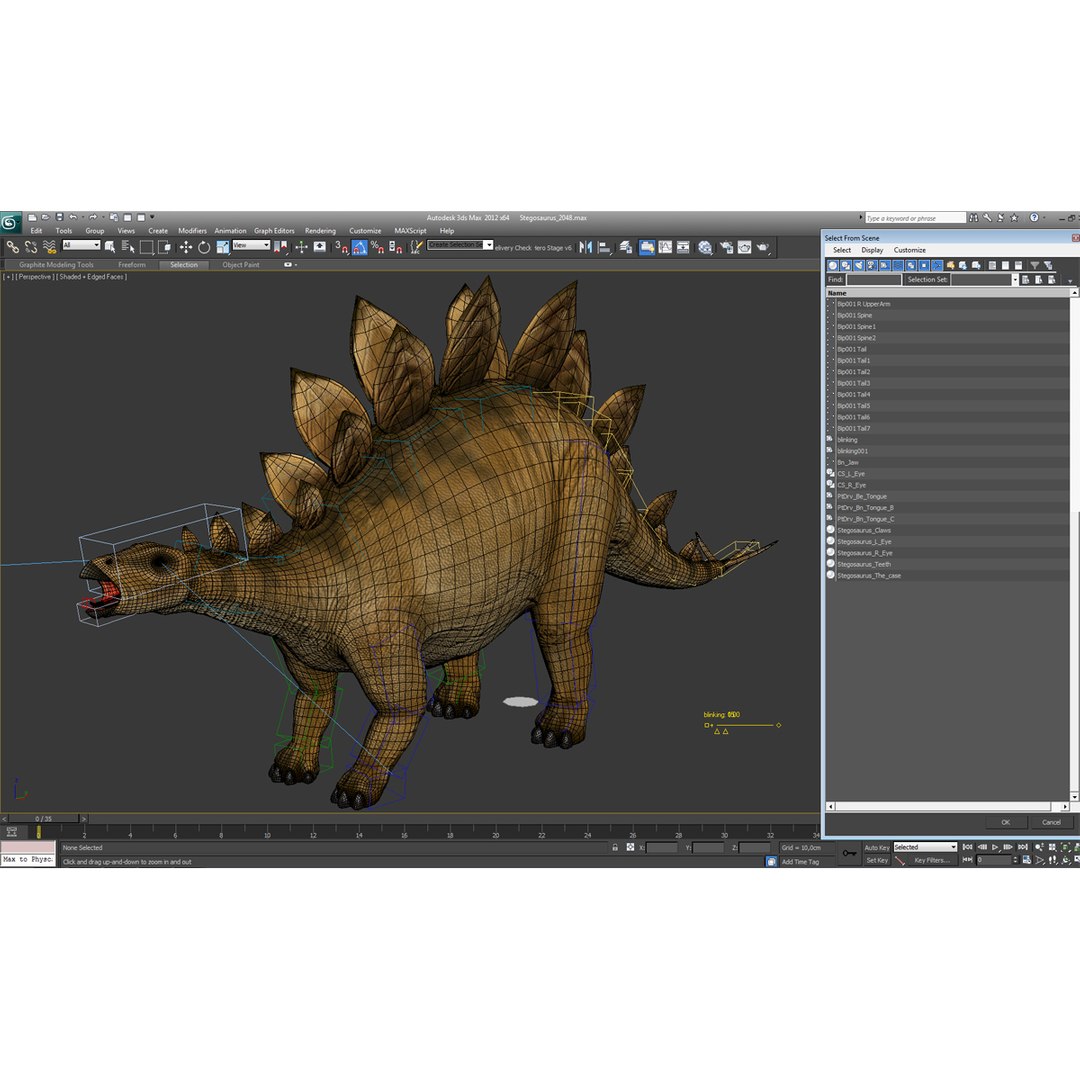Open the Key Mode toggle icon beside frame field
1080x1080 pixels.
(967, 860)
